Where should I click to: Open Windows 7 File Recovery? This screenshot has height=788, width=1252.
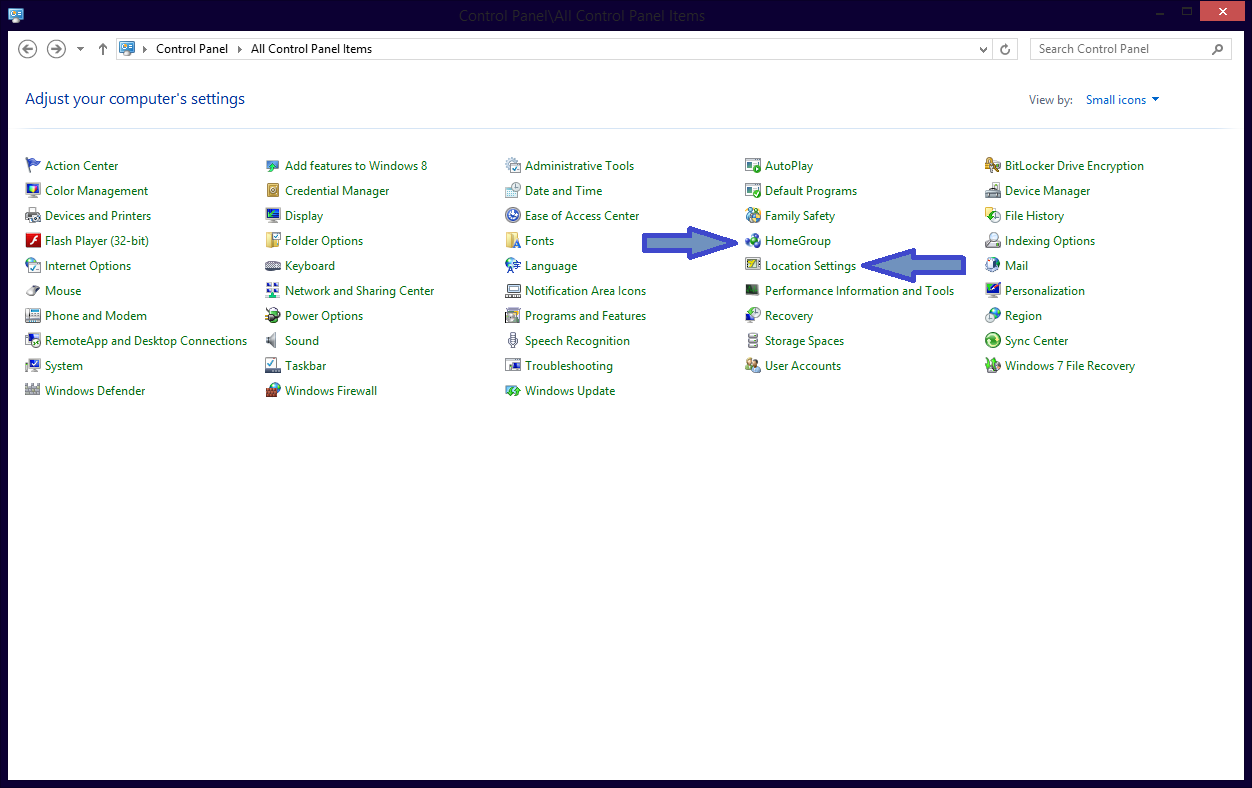1069,366
